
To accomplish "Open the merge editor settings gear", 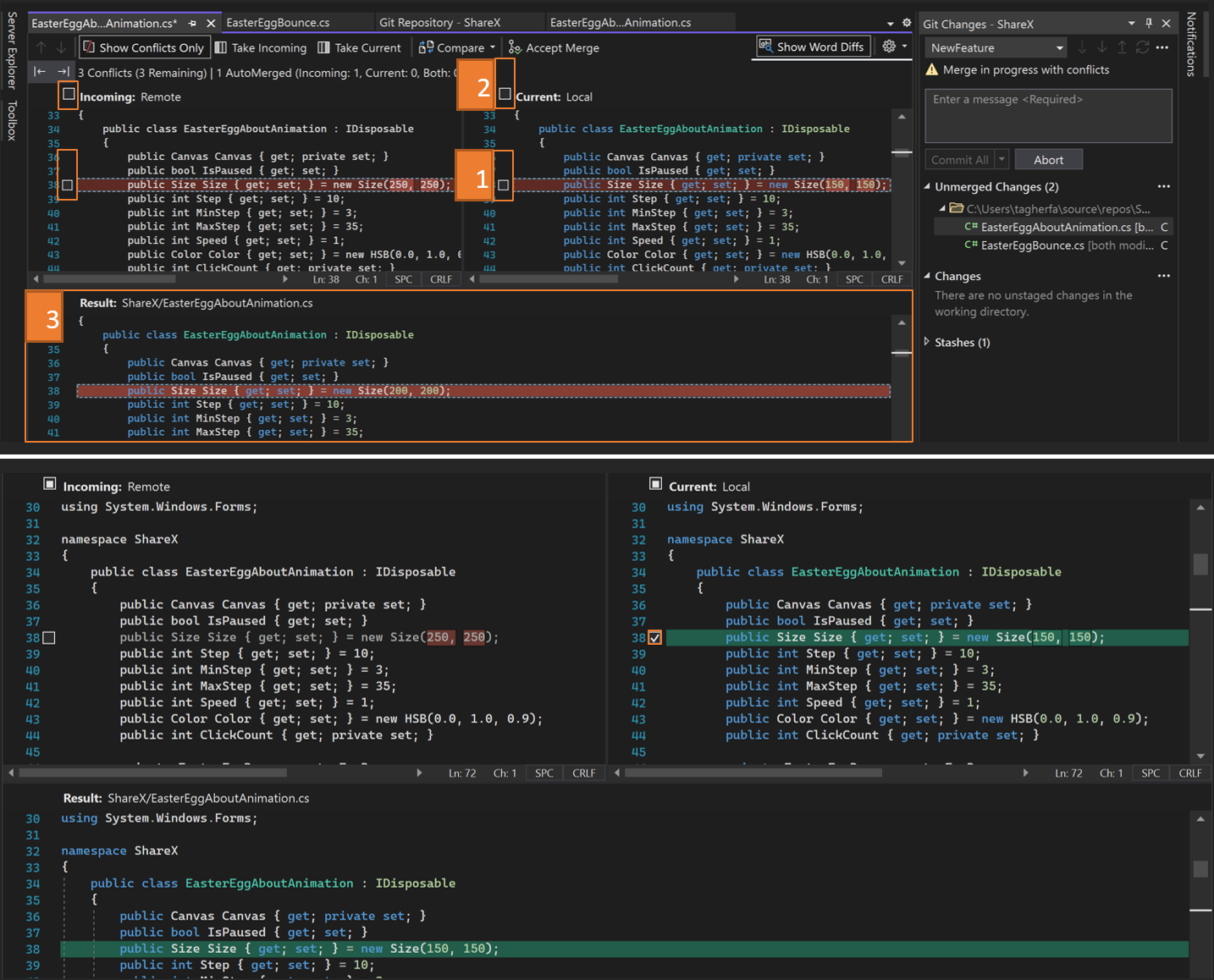I will (889, 47).
